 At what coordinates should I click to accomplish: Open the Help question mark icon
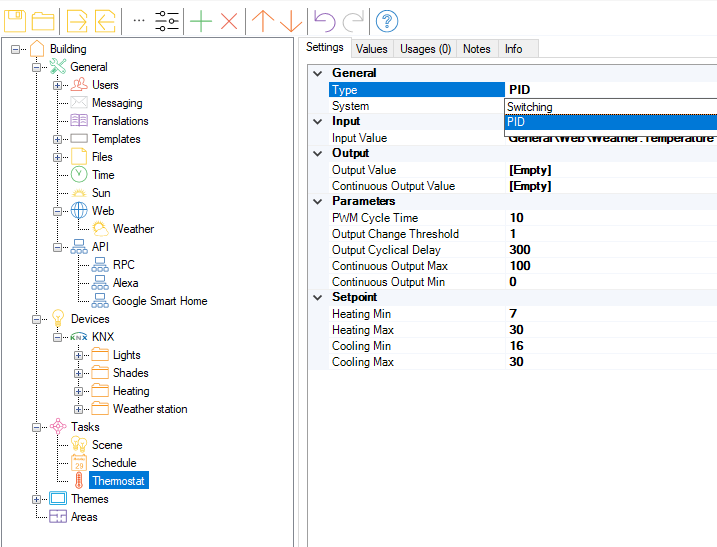(387, 21)
